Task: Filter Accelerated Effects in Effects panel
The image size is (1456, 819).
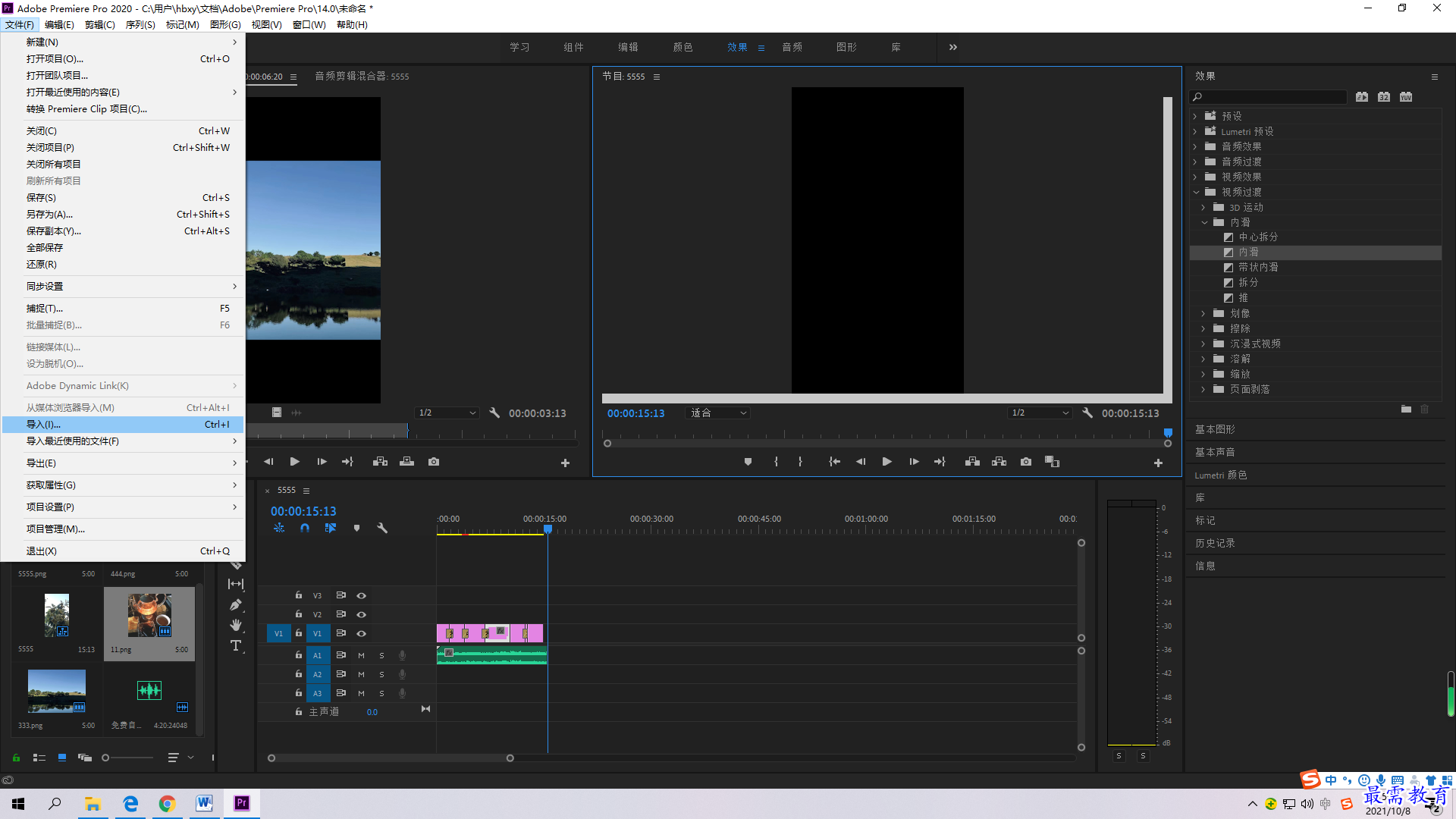Action: (1362, 97)
